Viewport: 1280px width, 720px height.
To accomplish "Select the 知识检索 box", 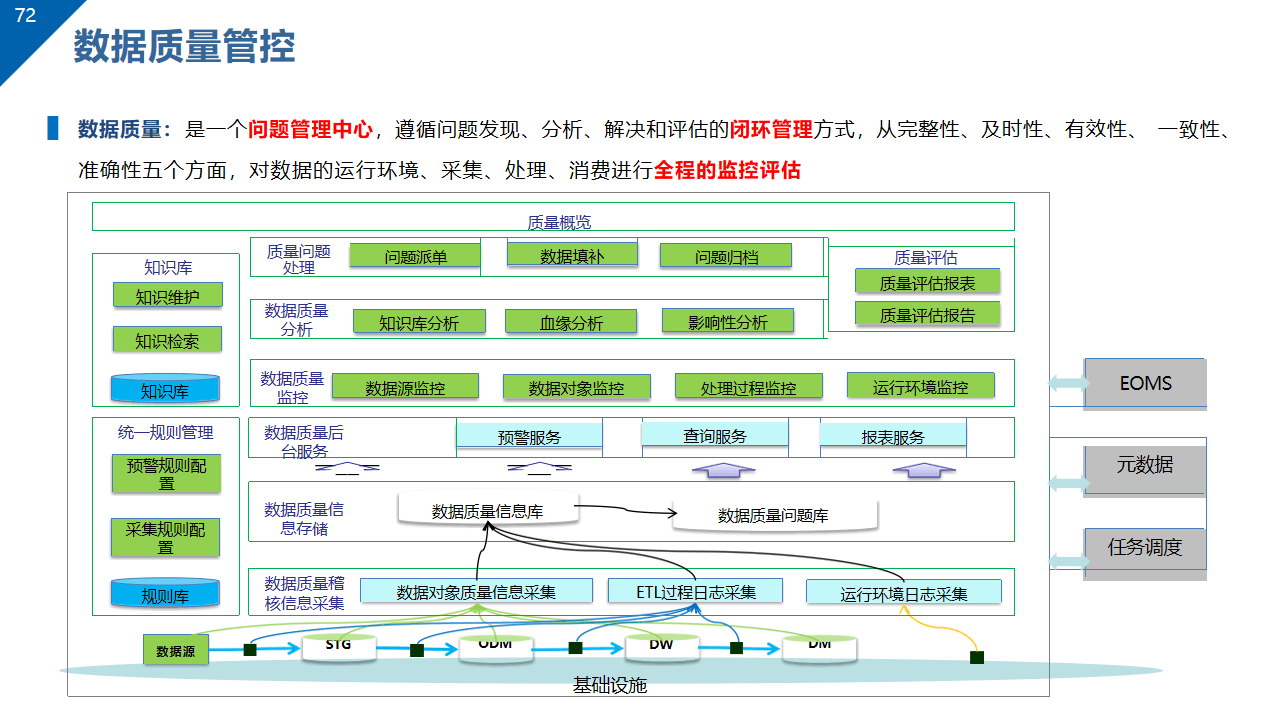I will (167, 340).
